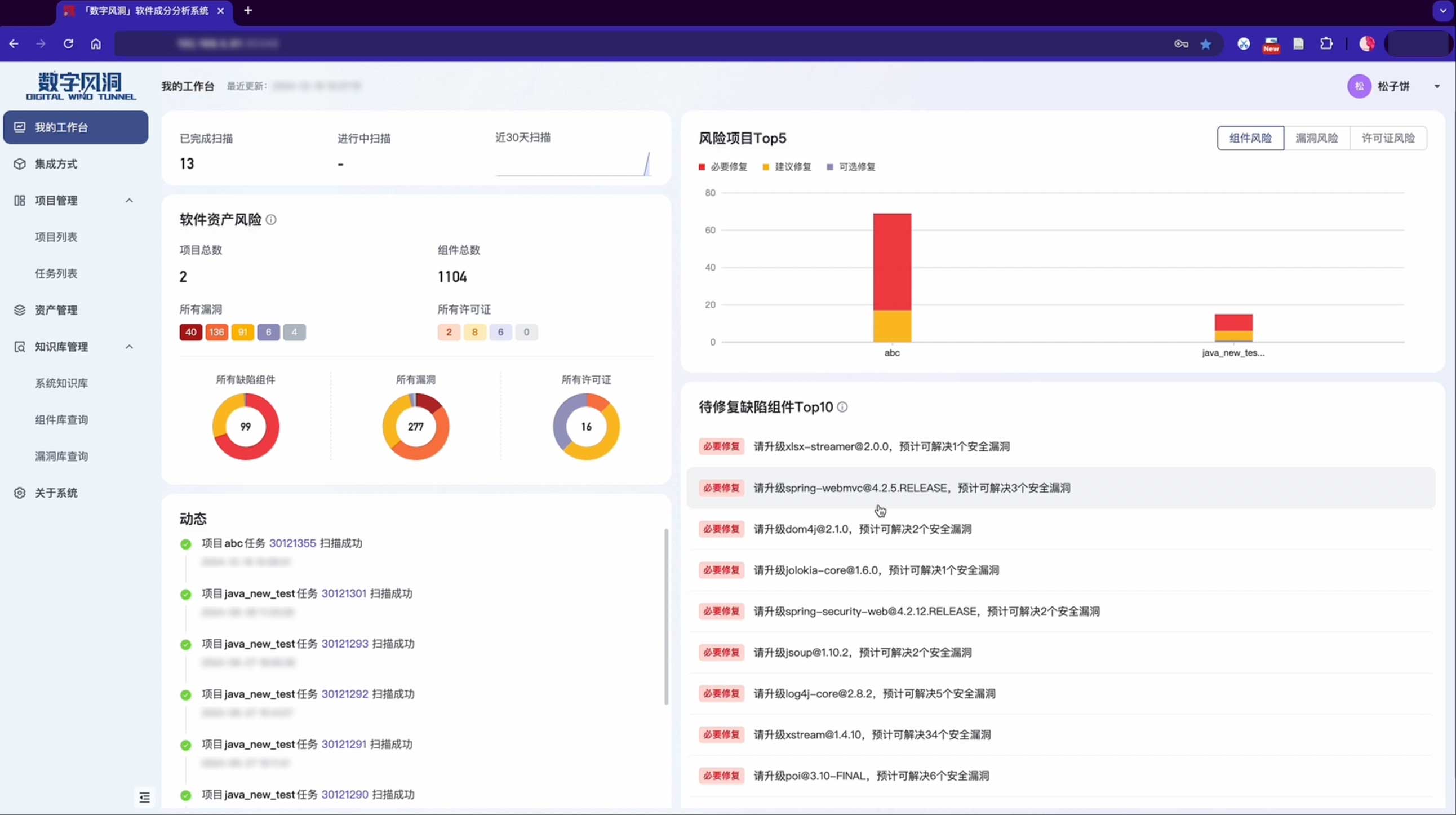Open browser extensions puzzle icon
This screenshot has width=1456, height=815.
click(x=1326, y=43)
